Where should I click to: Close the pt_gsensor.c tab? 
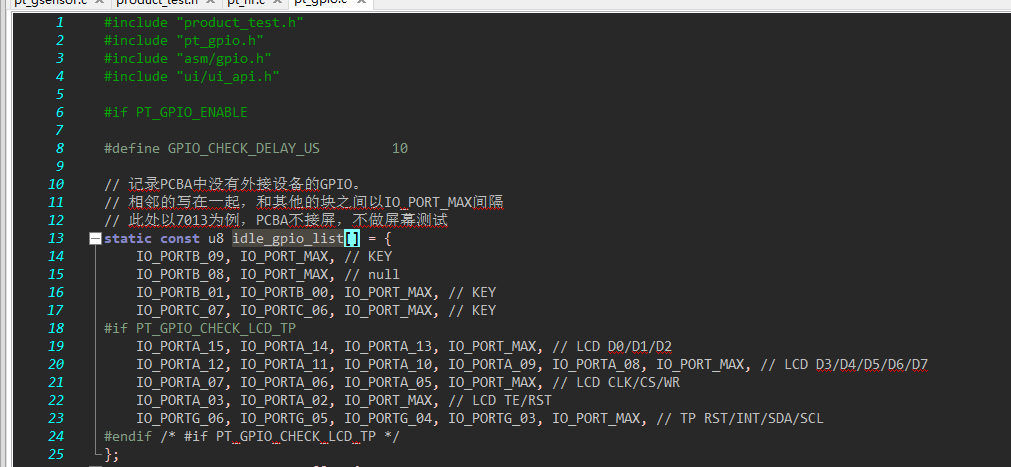[101, 3]
